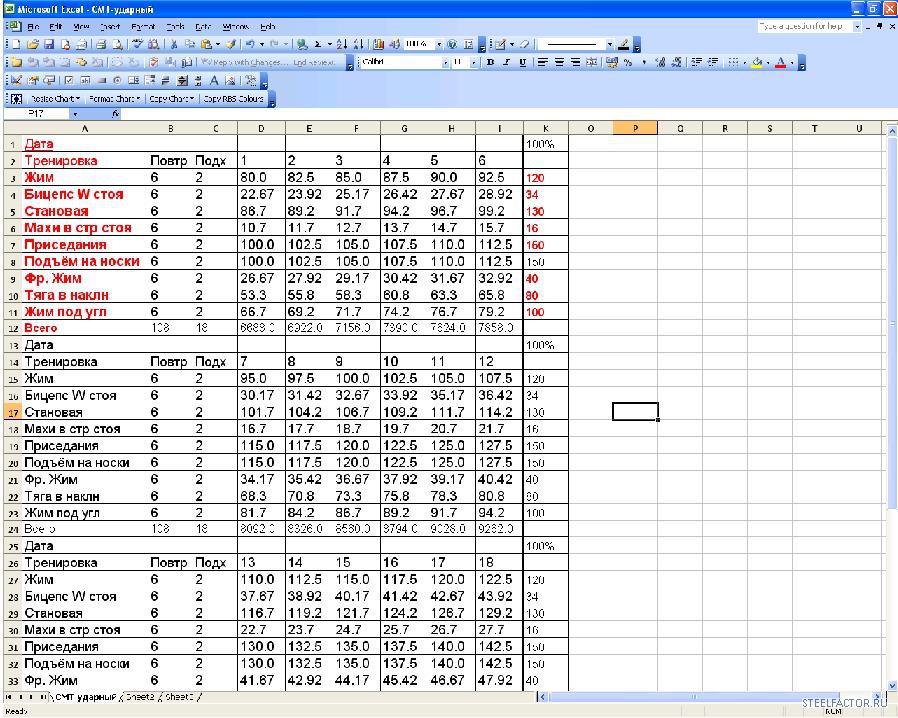Viewport: 898px width, 718px height.
Task: Open the Name Box dropdown arrow
Action: point(74,114)
